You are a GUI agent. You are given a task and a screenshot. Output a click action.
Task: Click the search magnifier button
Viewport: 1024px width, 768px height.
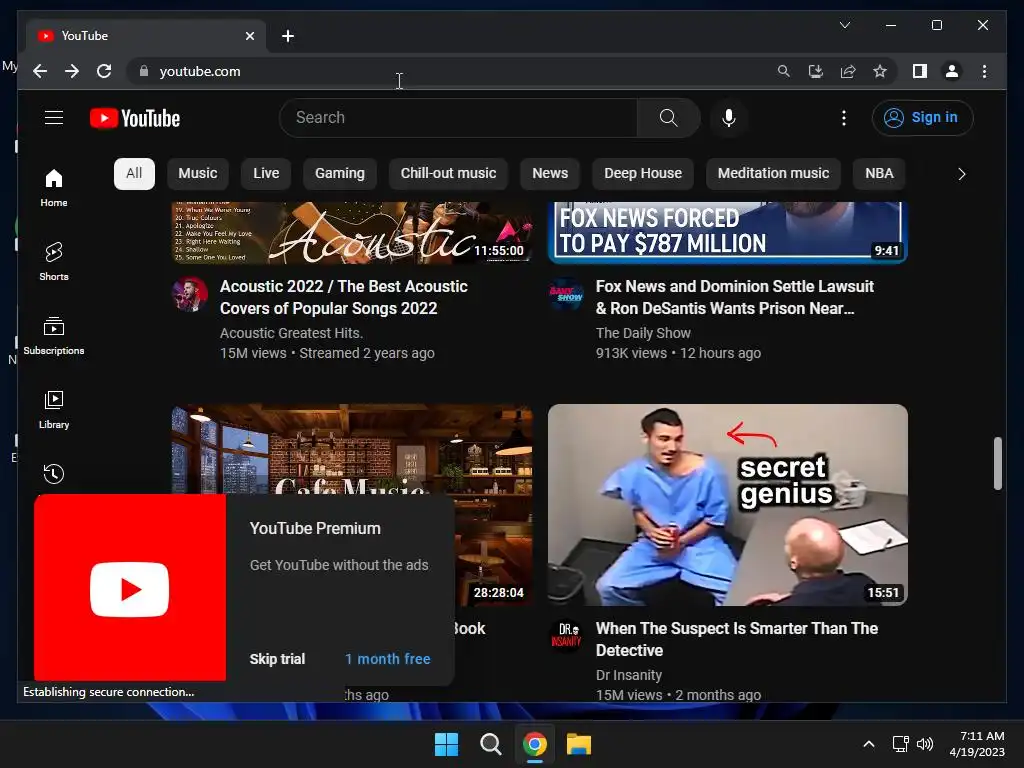click(x=668, y=118)
